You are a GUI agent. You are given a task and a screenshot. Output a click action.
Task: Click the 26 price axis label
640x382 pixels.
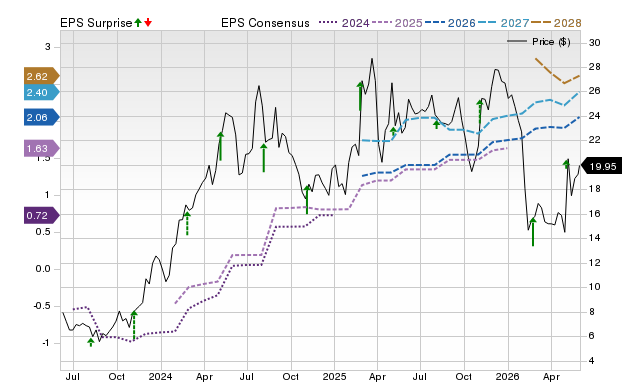click(594, 91)
